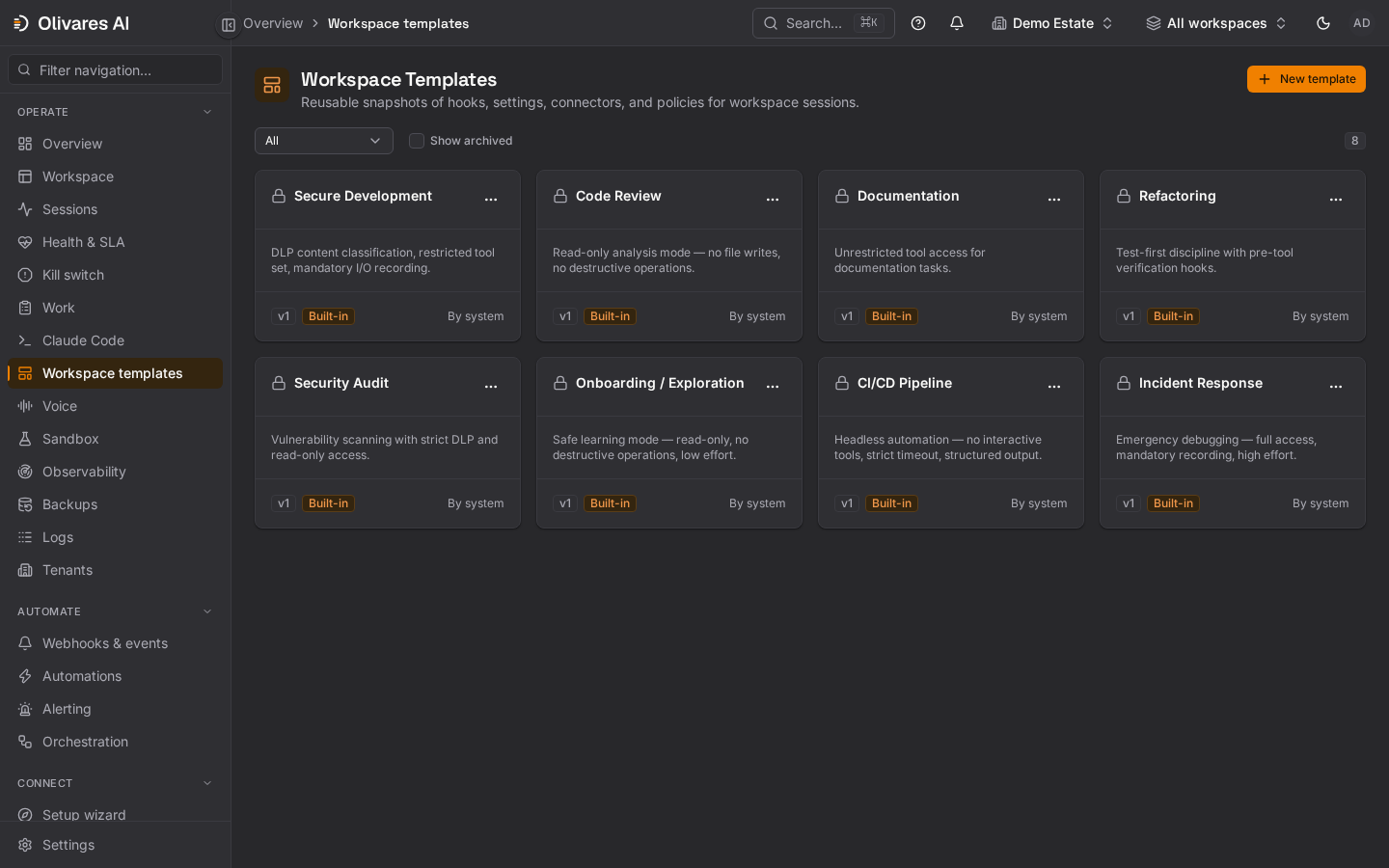Open the Demo Estate selector
Viewport: 1389px width, 868px height.
click(1052, 23)
